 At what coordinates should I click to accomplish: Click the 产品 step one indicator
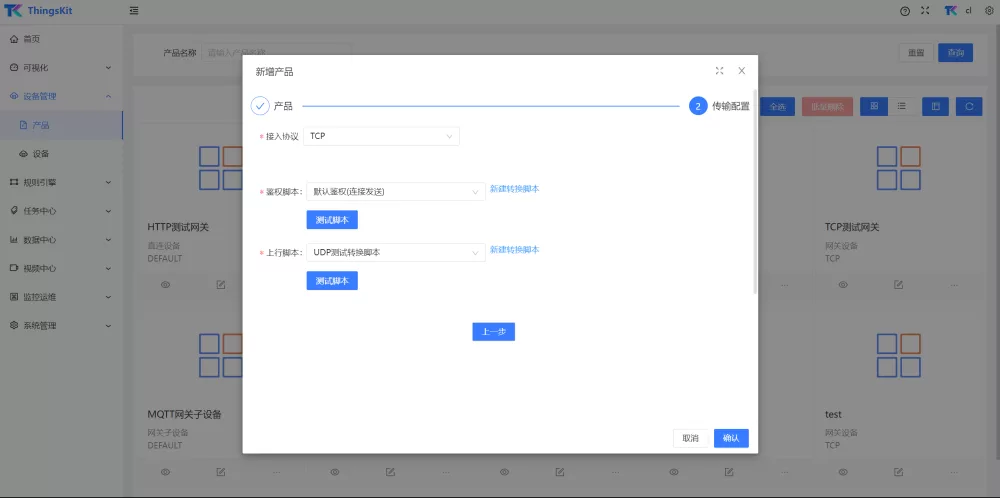[260, 106]
